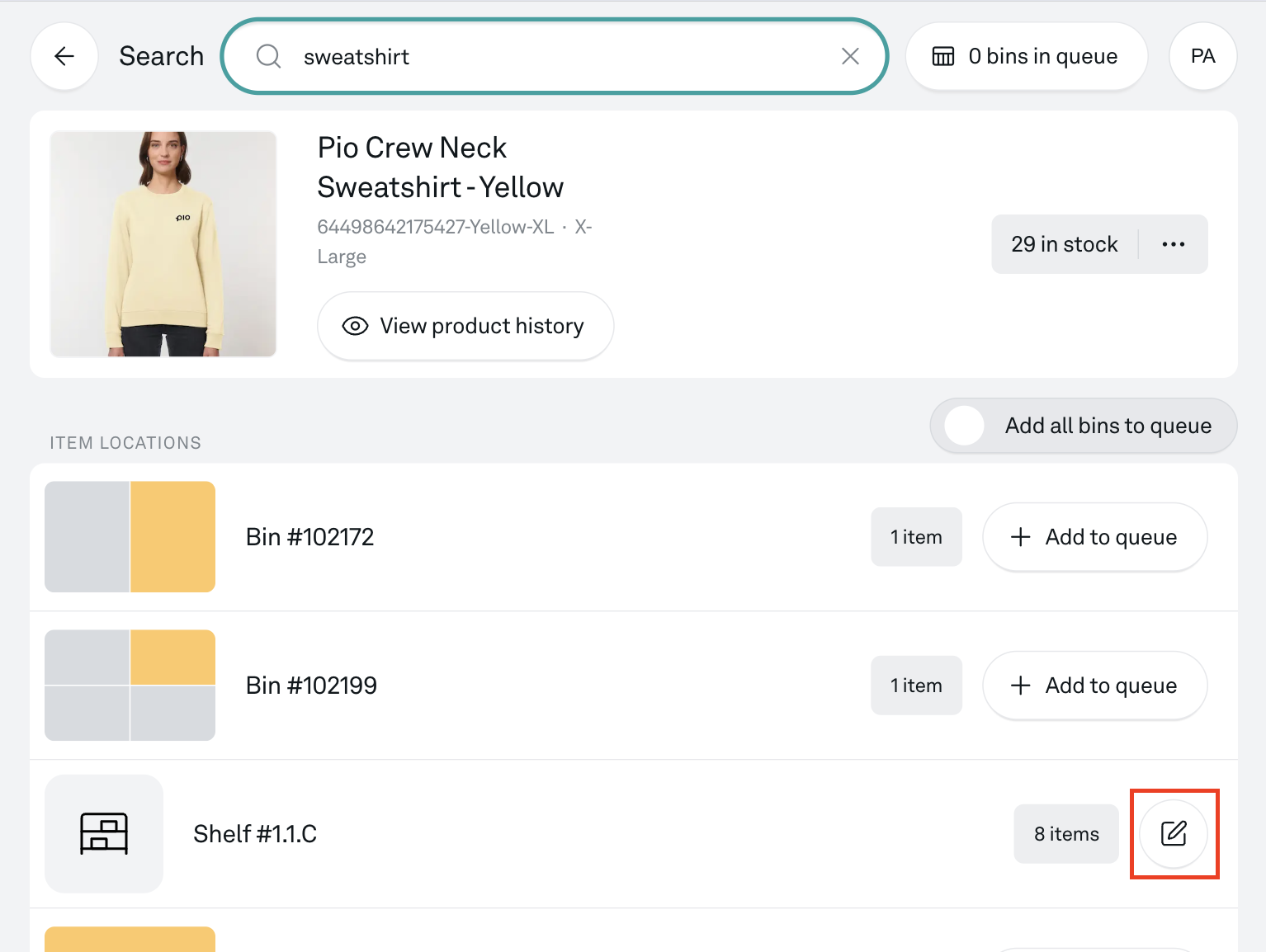Click the product SKU text

click(x=455, y=242)
